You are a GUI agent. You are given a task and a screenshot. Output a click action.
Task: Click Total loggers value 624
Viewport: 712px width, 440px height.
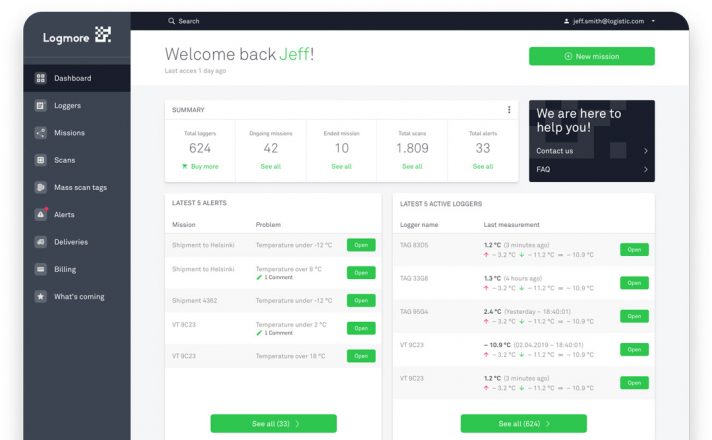200,148
